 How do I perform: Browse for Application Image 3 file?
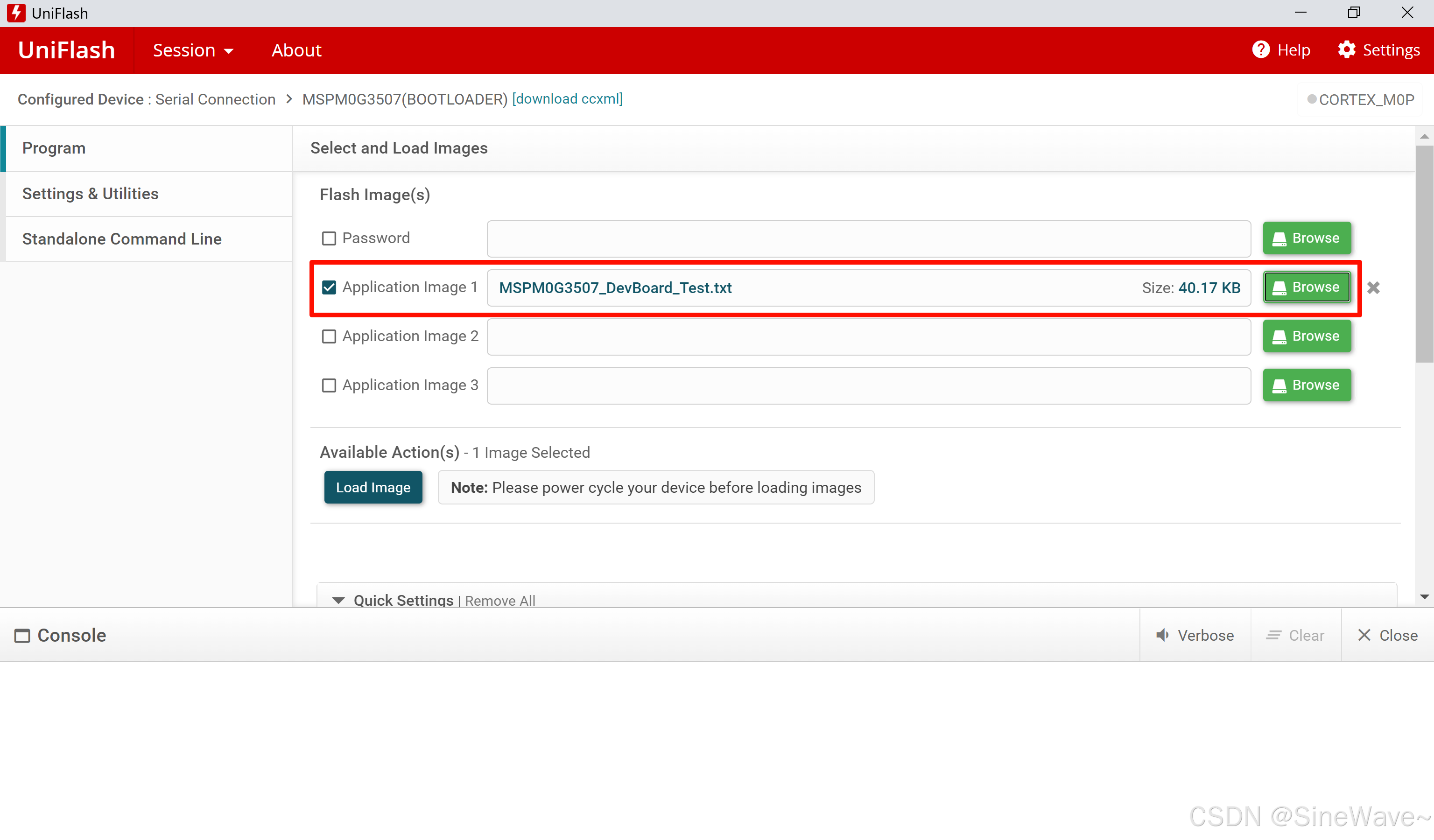(x=1307, y=385)
